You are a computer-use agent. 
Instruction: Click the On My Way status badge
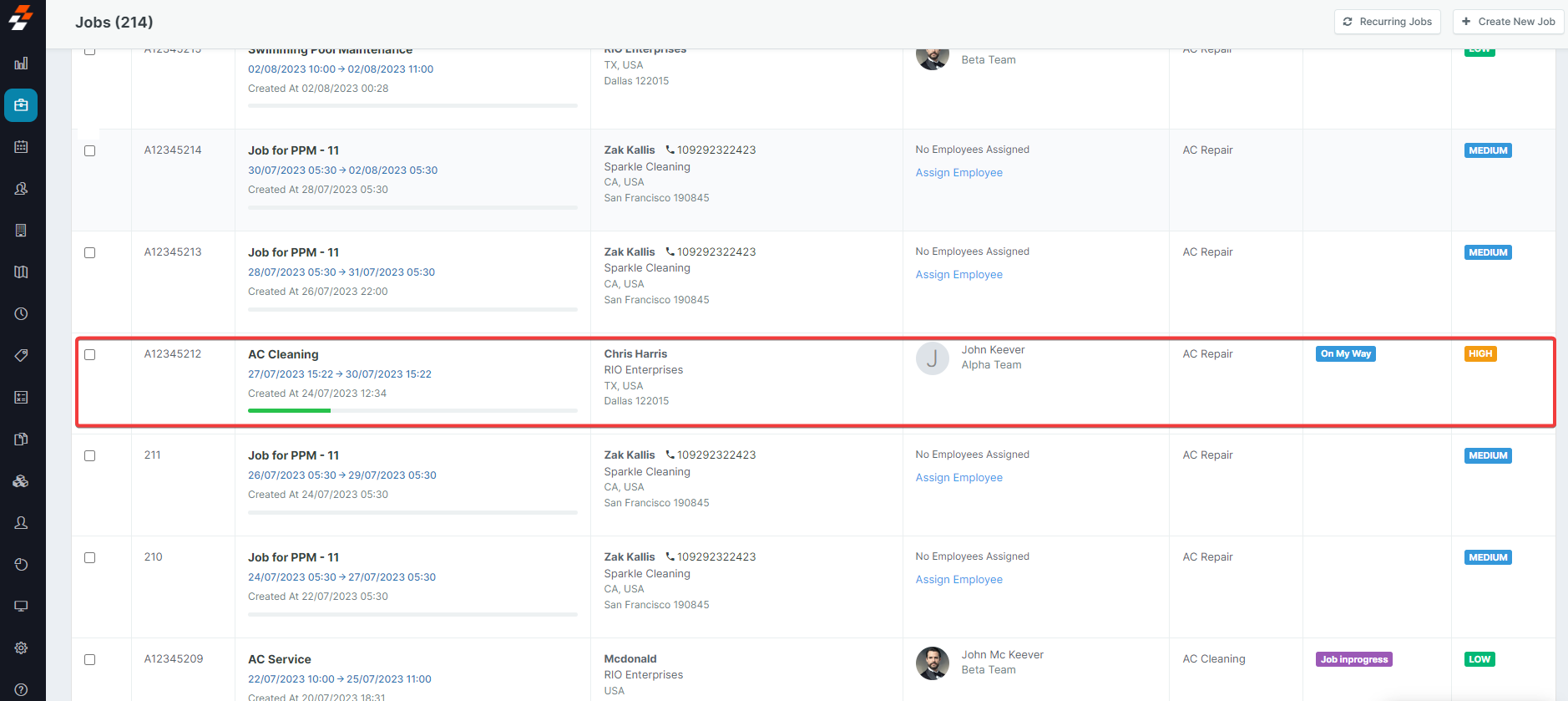1345,354
